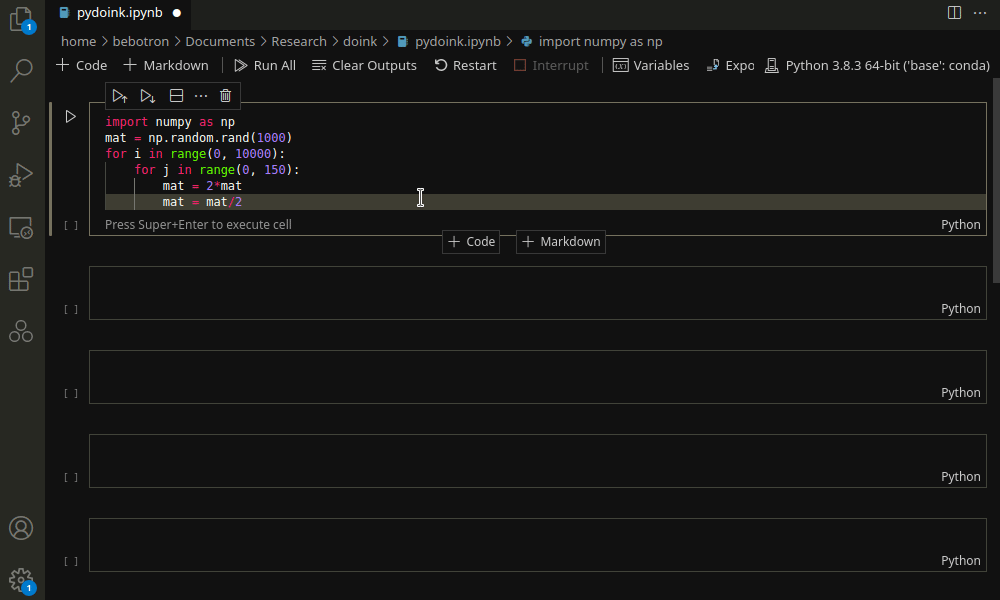The width and height of the screenshot is (1000, 600).
Task: Add a Markdown cell from the notebook toolbar
Action: (x=166, y=65)
